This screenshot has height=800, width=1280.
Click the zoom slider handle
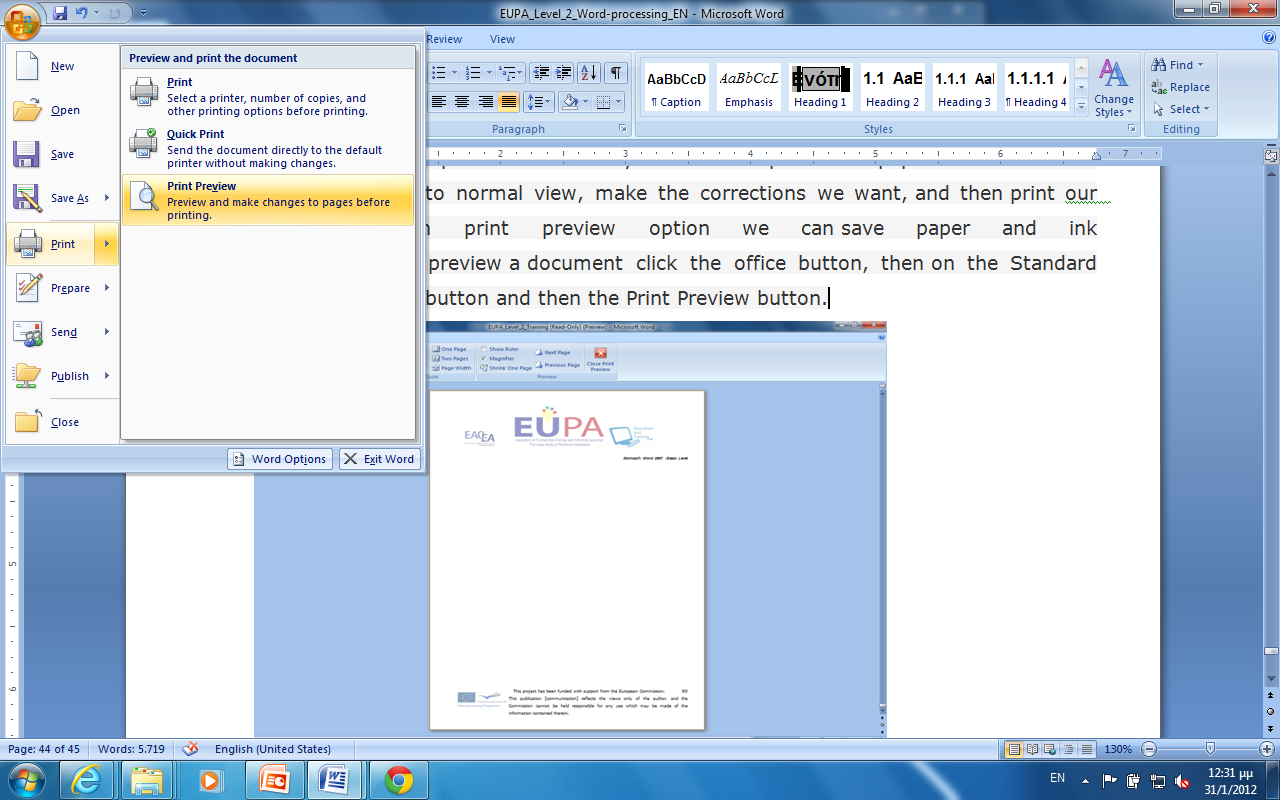(1210, 749)
